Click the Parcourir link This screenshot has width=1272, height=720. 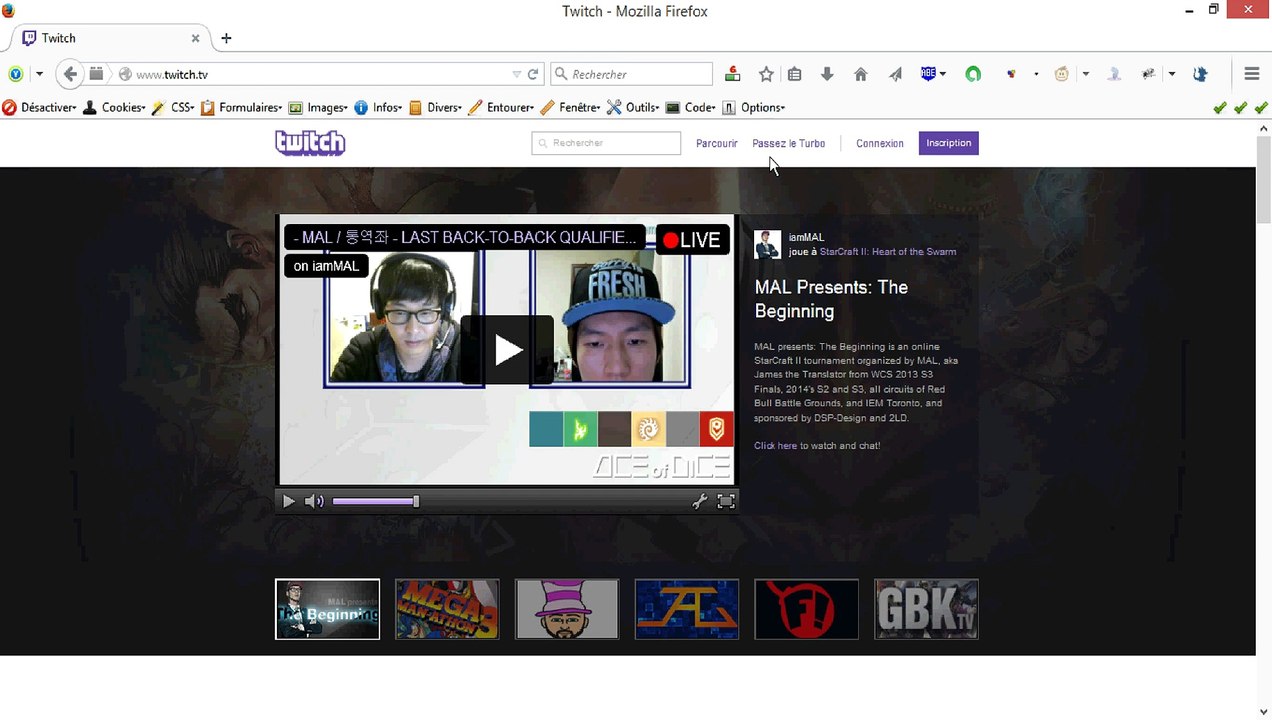click(717, 143)
